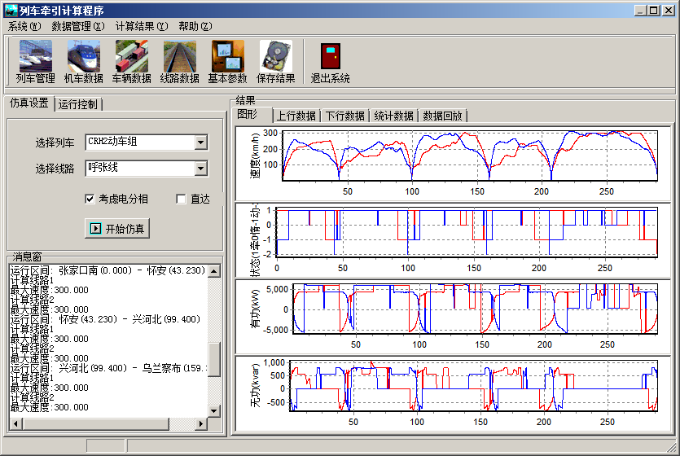Toggle 考虑电分相 checkbox

pos(90,199)
